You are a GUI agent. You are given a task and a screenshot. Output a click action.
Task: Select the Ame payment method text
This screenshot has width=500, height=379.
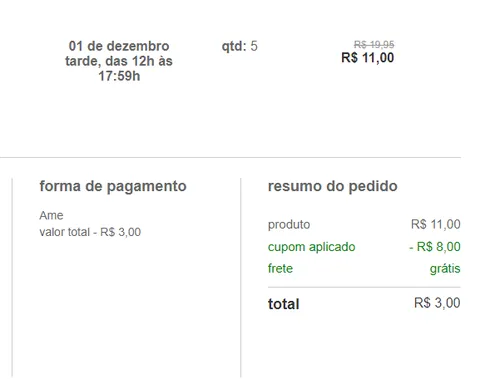point(51,215)
